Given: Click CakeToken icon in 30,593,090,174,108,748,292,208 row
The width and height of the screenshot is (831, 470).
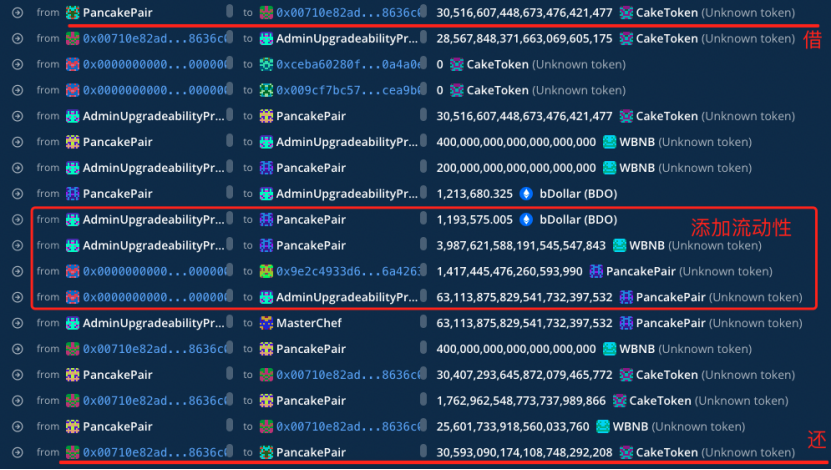Looking at the screenshot, I should coord(626,453).
